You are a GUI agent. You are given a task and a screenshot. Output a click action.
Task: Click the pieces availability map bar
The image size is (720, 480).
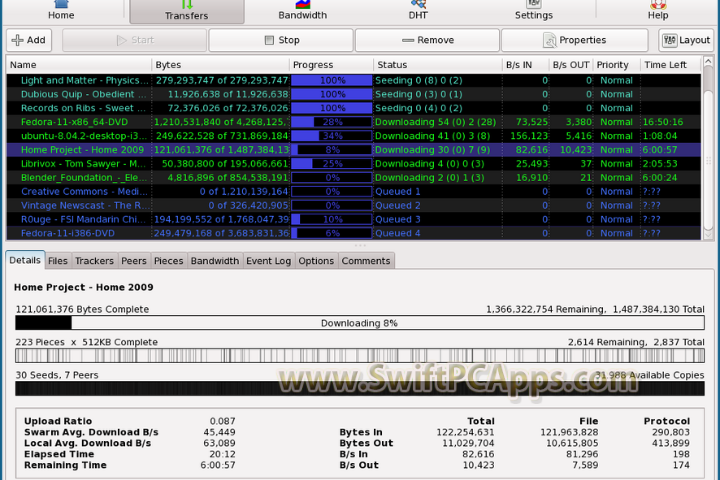360,356
